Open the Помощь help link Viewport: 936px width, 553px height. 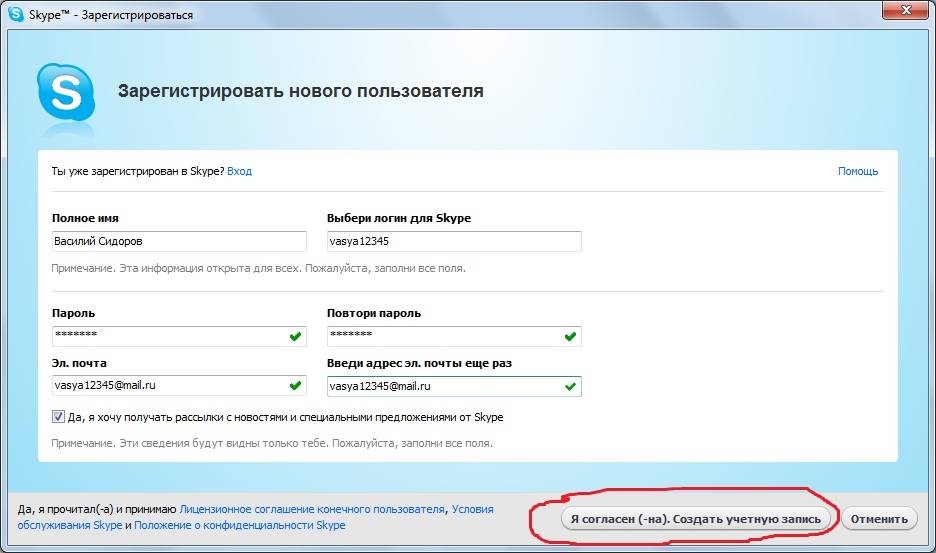[x=858, y=171]
